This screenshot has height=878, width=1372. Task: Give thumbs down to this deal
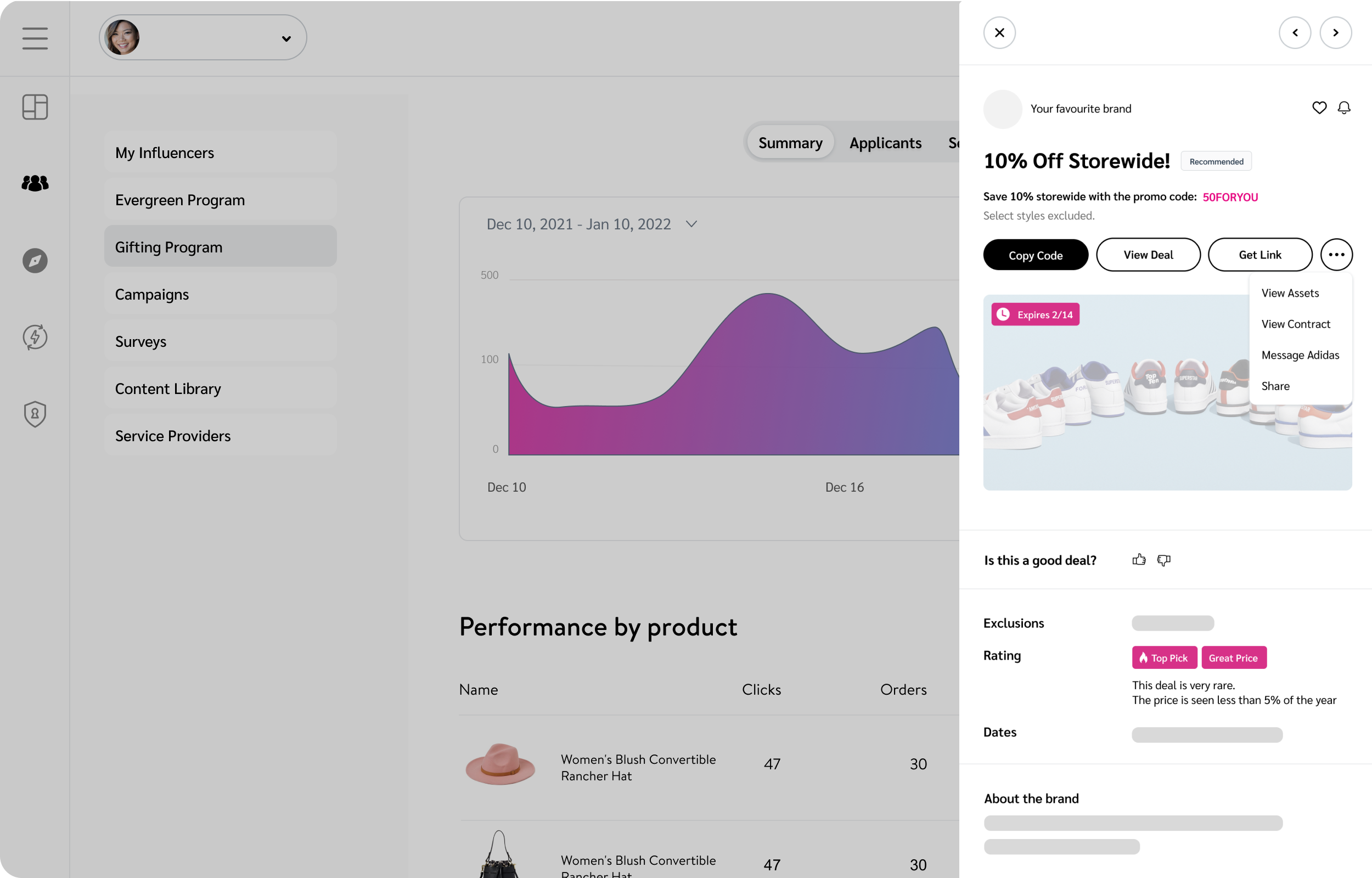click(x=1163, y=560)
